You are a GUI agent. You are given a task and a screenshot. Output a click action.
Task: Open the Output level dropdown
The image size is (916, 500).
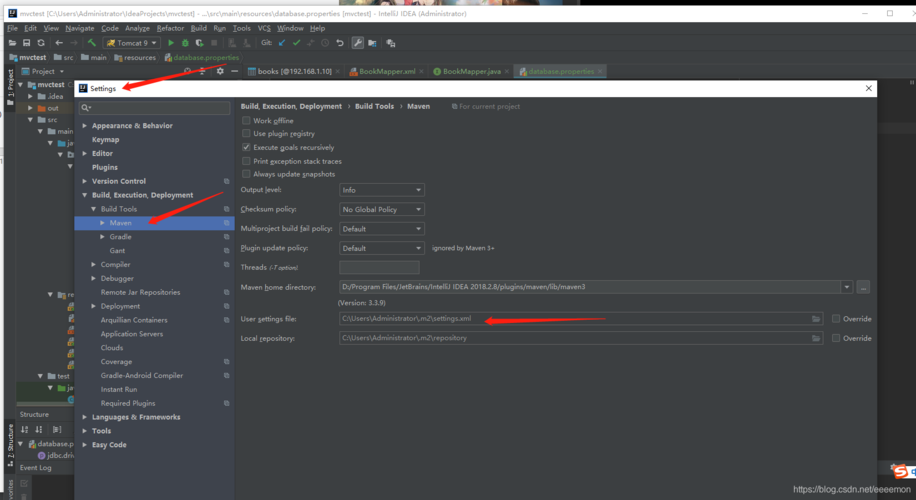pos(381,190)
